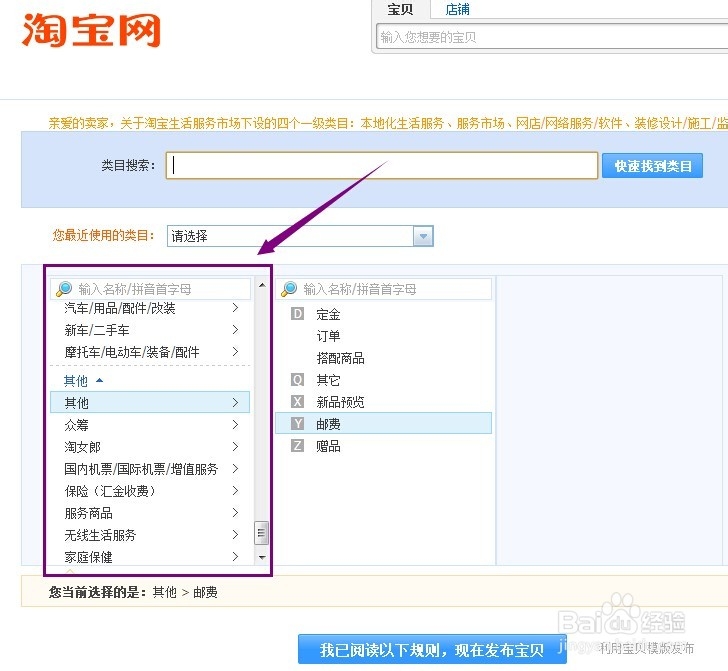Select the highlighted 其他 category row
Screen dimensions: 728x671
point(150,403)
